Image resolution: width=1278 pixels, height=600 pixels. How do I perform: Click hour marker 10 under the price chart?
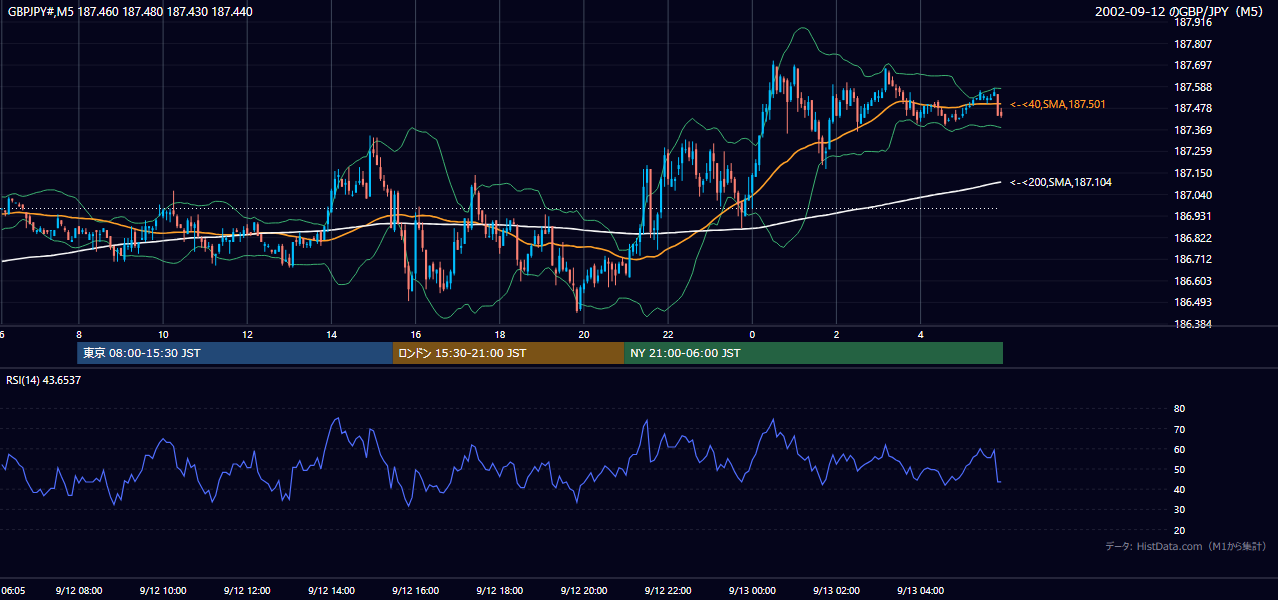(x=163, y=334)
